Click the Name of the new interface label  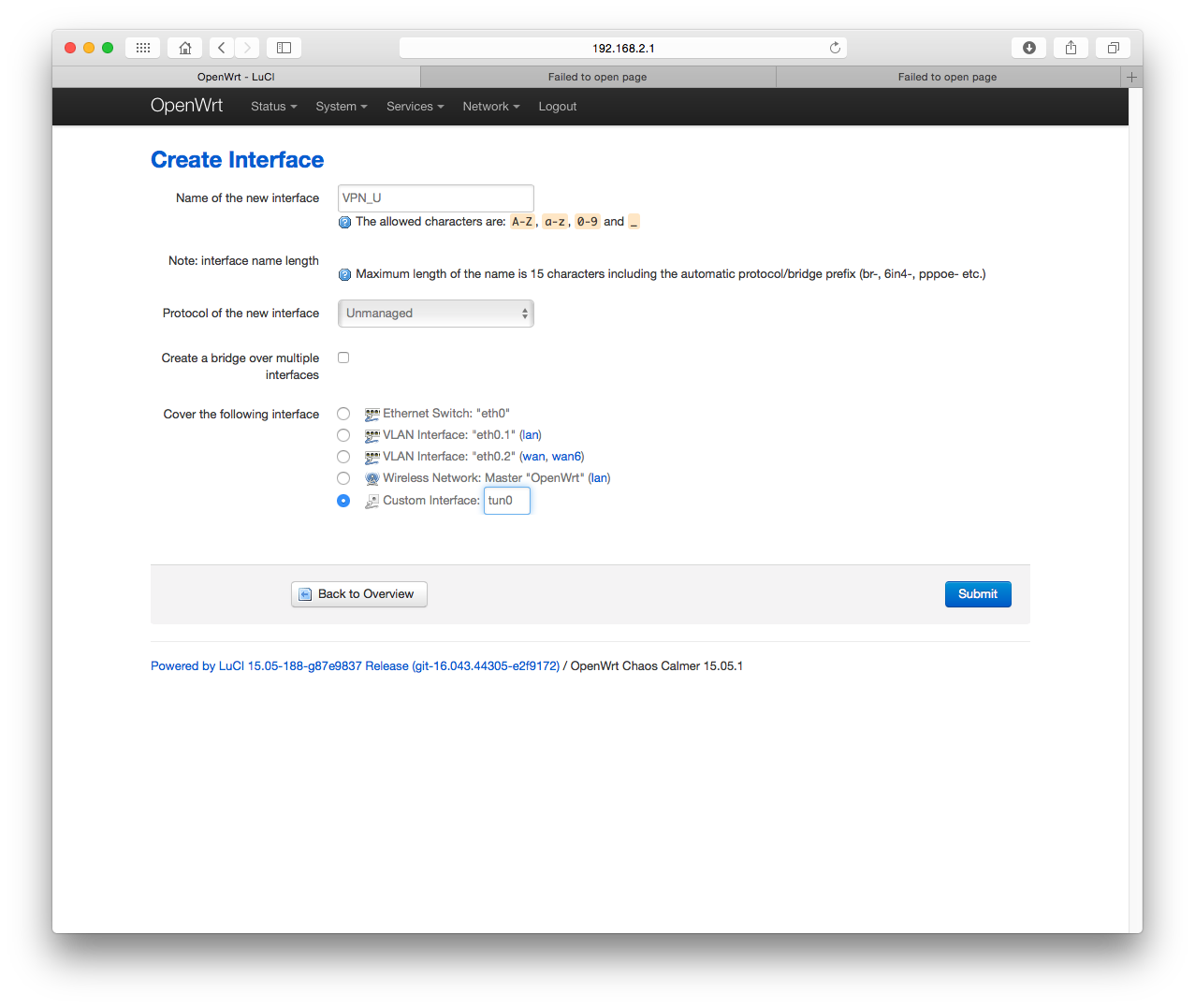pyautogui.click(x=248, y=198)
